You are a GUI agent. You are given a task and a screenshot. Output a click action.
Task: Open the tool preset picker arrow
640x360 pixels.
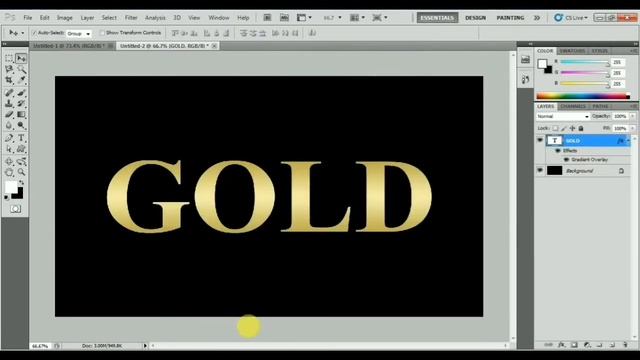[x=22, y=33]
